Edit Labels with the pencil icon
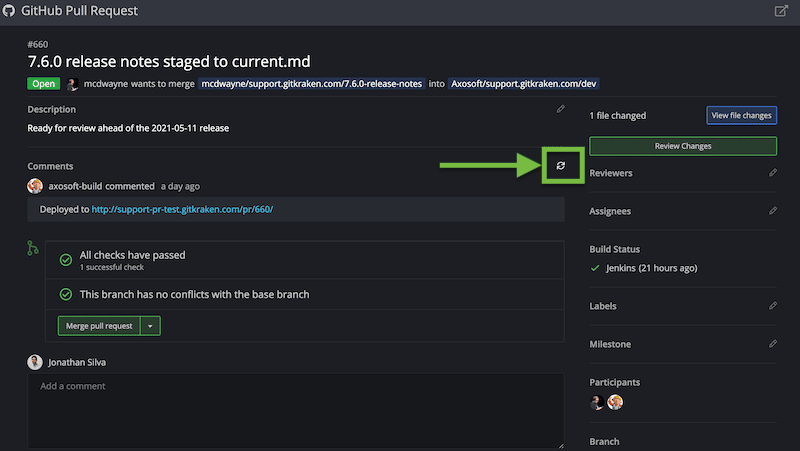Viewport: 800px width, 451px height. (773, 305)
